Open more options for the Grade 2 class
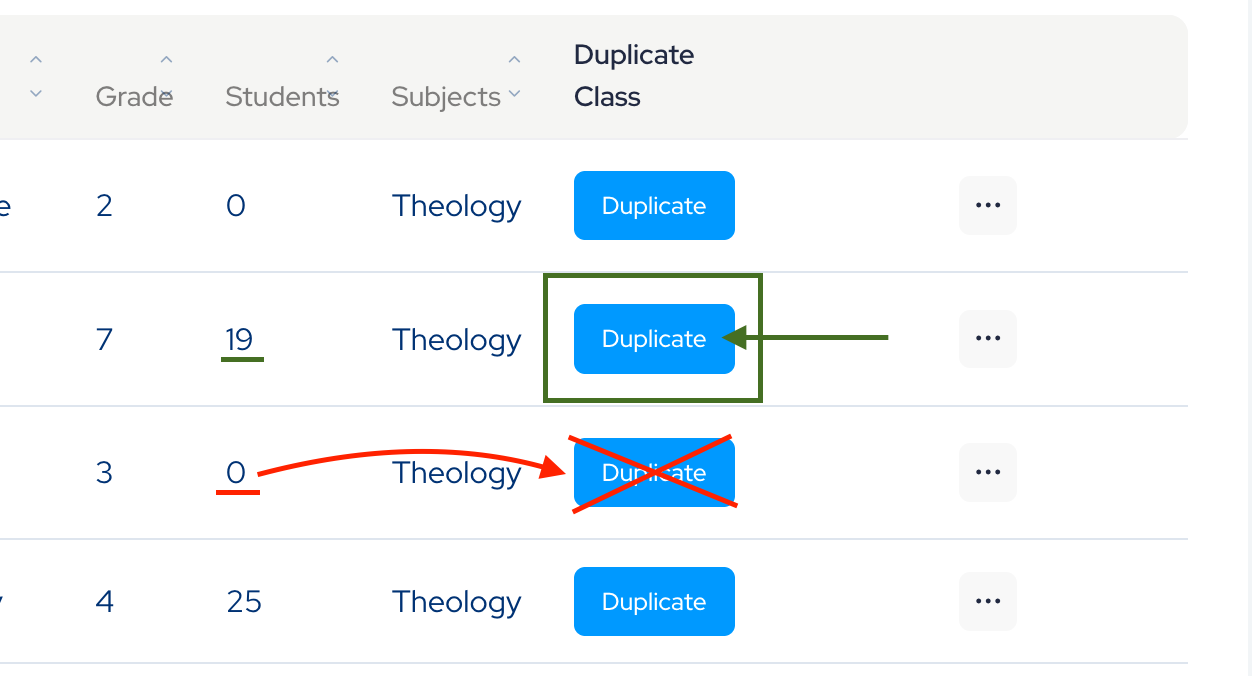This screenshot has width=1252, height=676. tap(987, 206)
